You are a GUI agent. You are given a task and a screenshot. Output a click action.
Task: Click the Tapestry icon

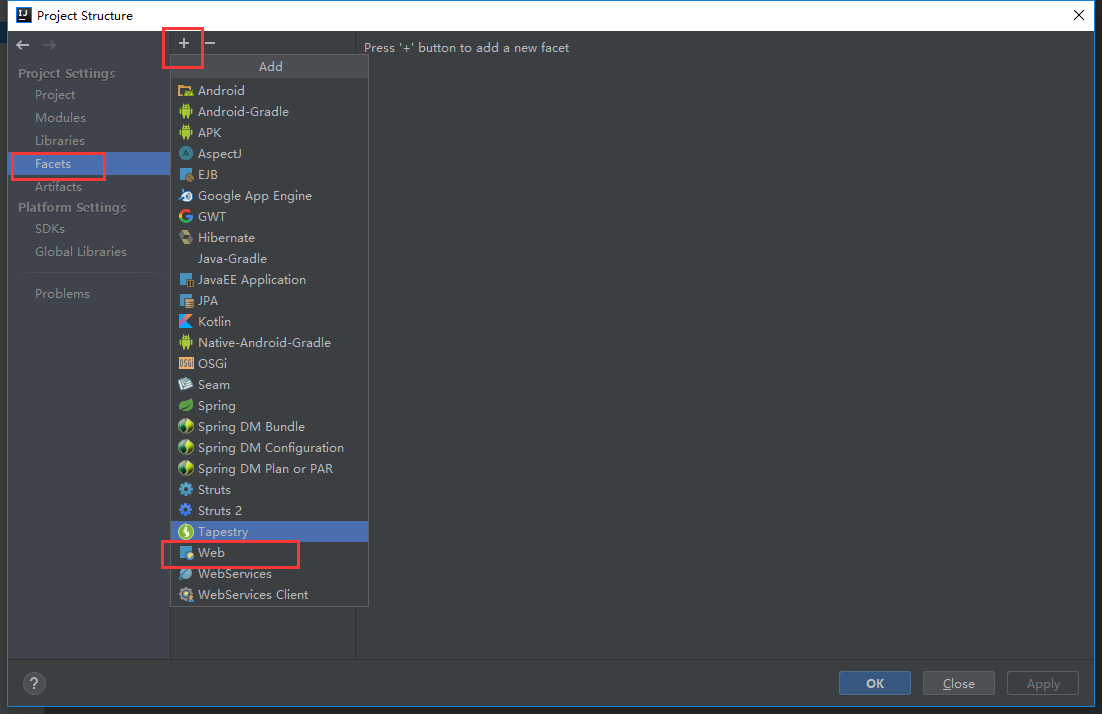[x=186, y=531]
